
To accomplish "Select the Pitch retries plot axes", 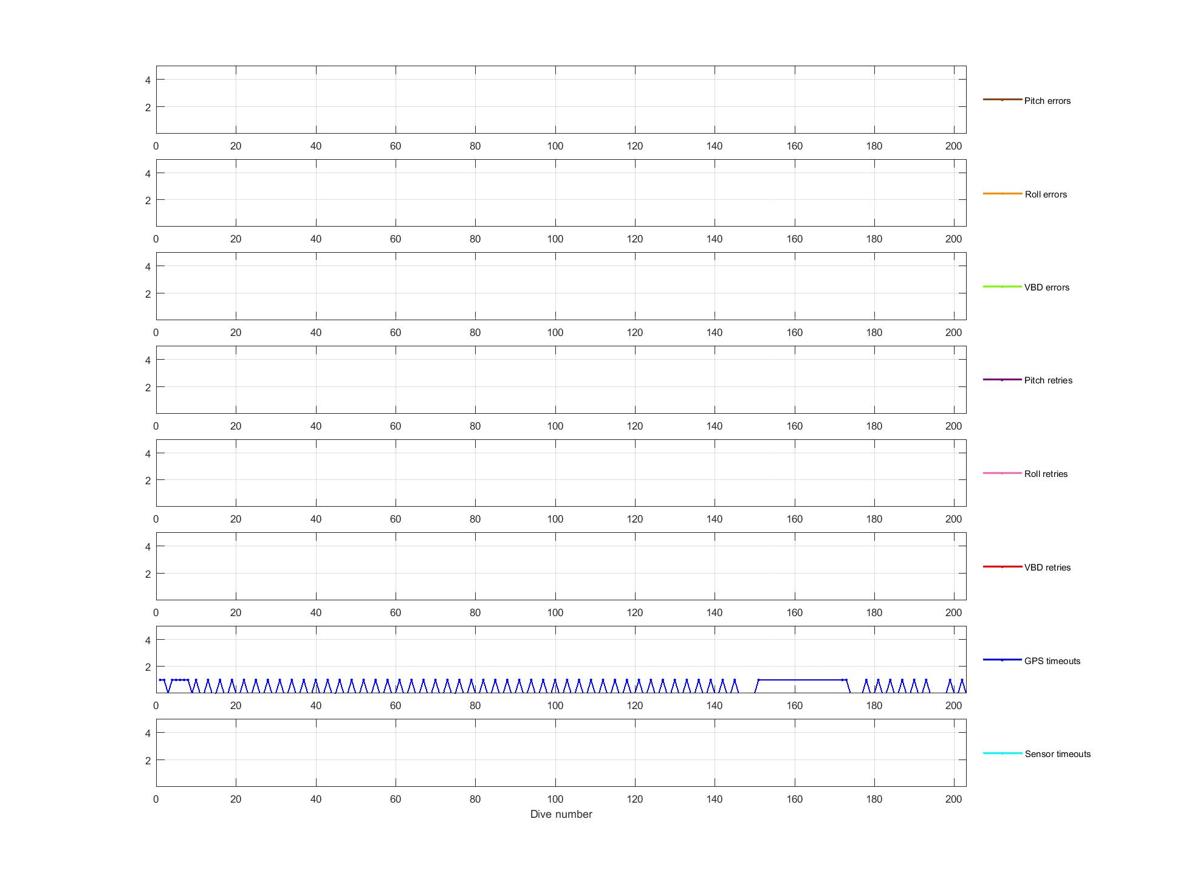I will coord(561,380).
